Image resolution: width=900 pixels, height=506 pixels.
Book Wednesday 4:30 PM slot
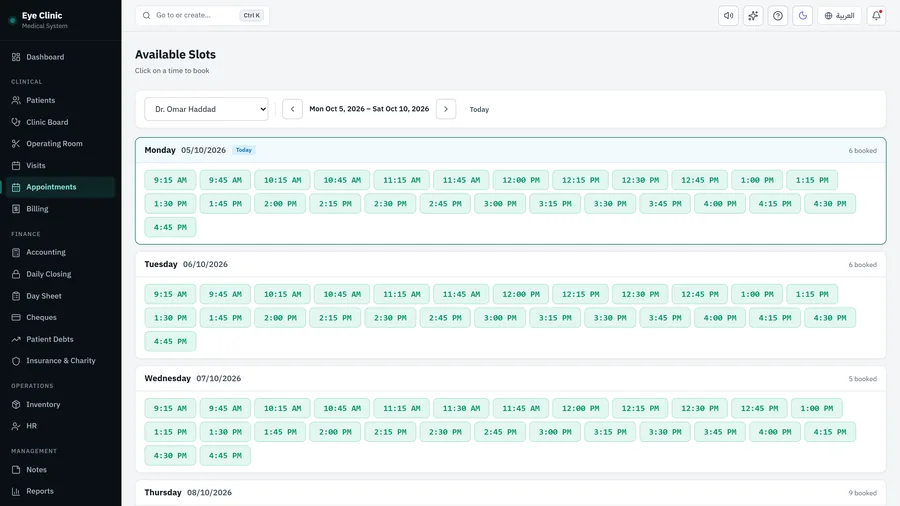coord(170,456)
